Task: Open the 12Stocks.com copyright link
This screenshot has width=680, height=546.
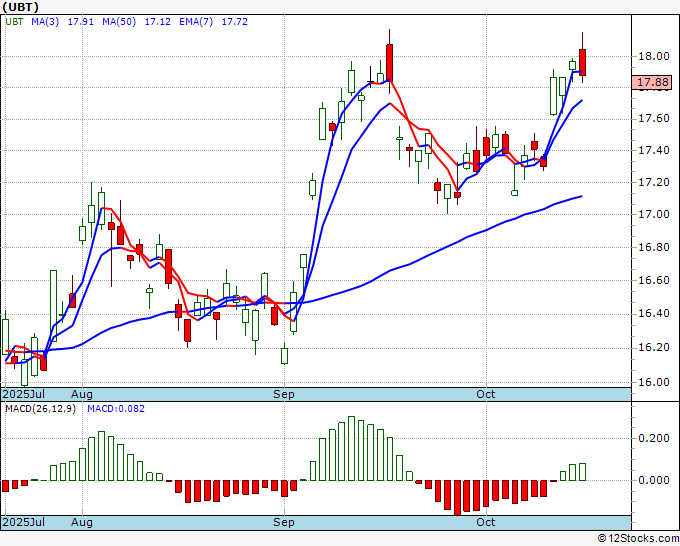Action: pyautogui.click(x=638, y=539)
